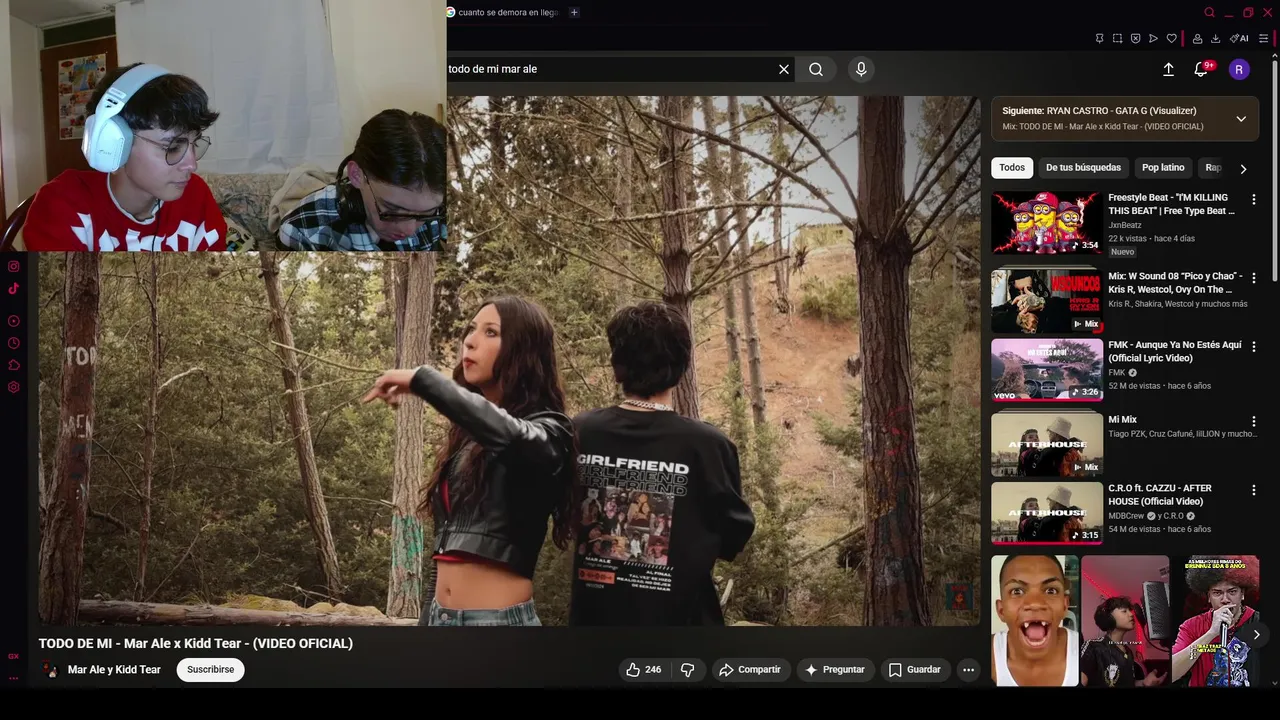Open Instagram in the browser sidebar
This screenshot has width=1280, height=720.
point(14,266)
